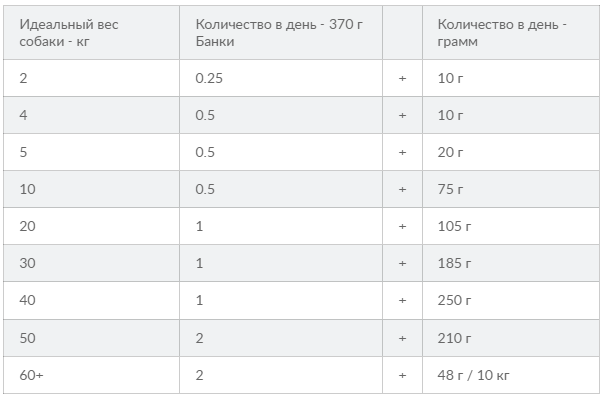The height and width of the screenshot is (401, 604).
Task: Click the 105 г cell
Action: (511, 226)
